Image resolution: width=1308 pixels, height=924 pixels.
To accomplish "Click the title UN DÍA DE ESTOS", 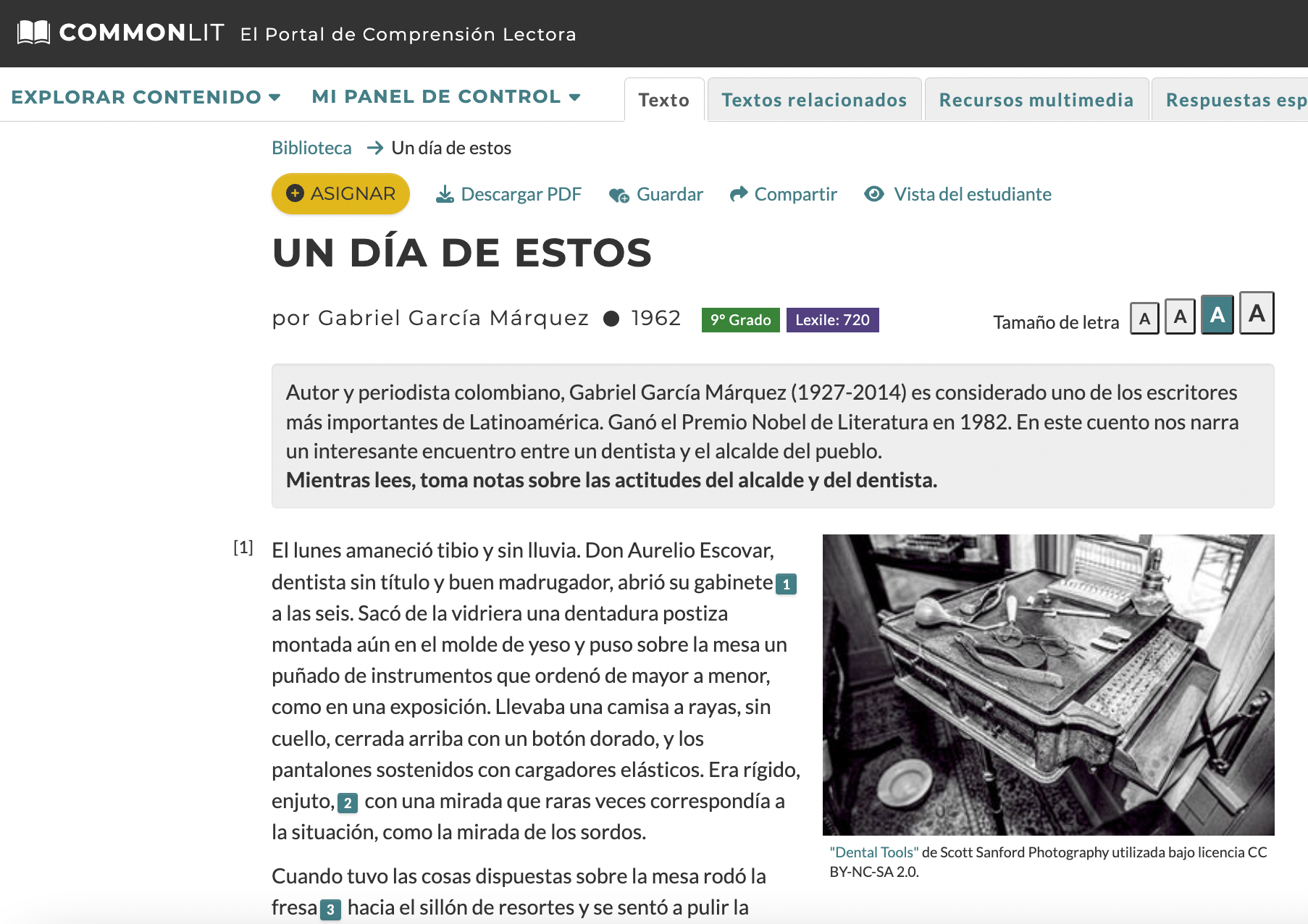I will pyautogui.click(x=462, y=253).
